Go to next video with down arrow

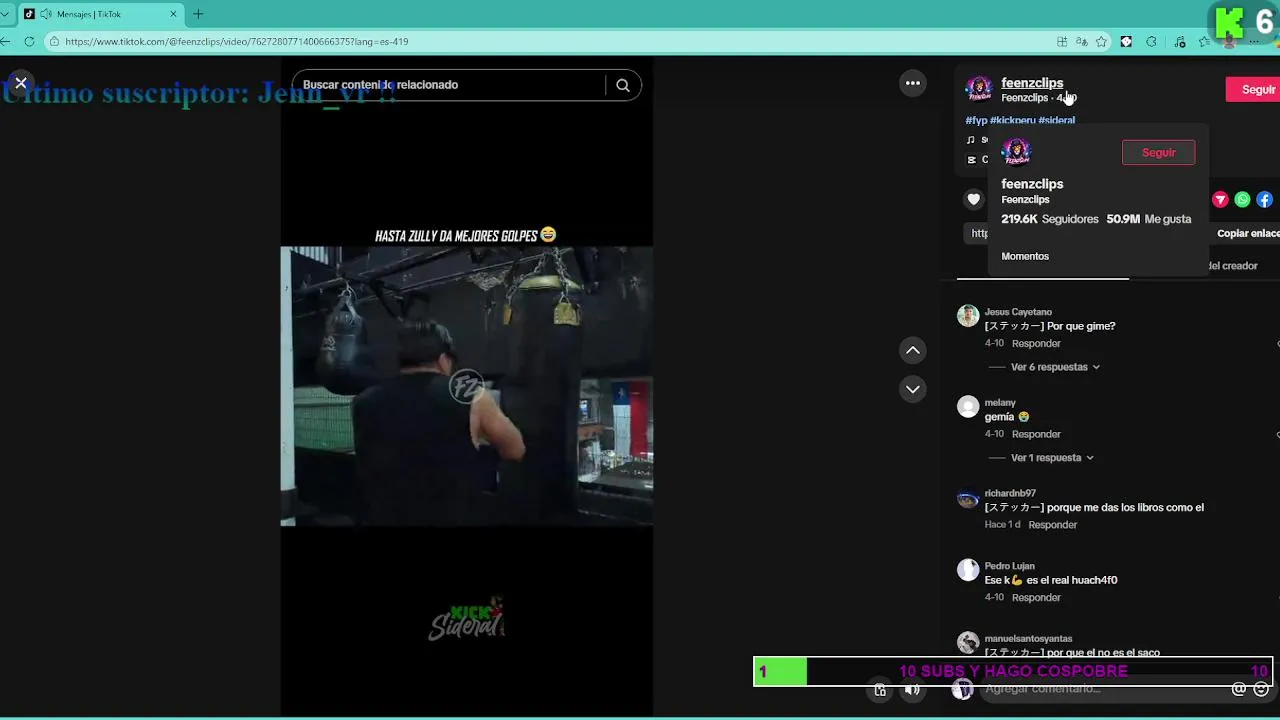[x=913, y=389]
